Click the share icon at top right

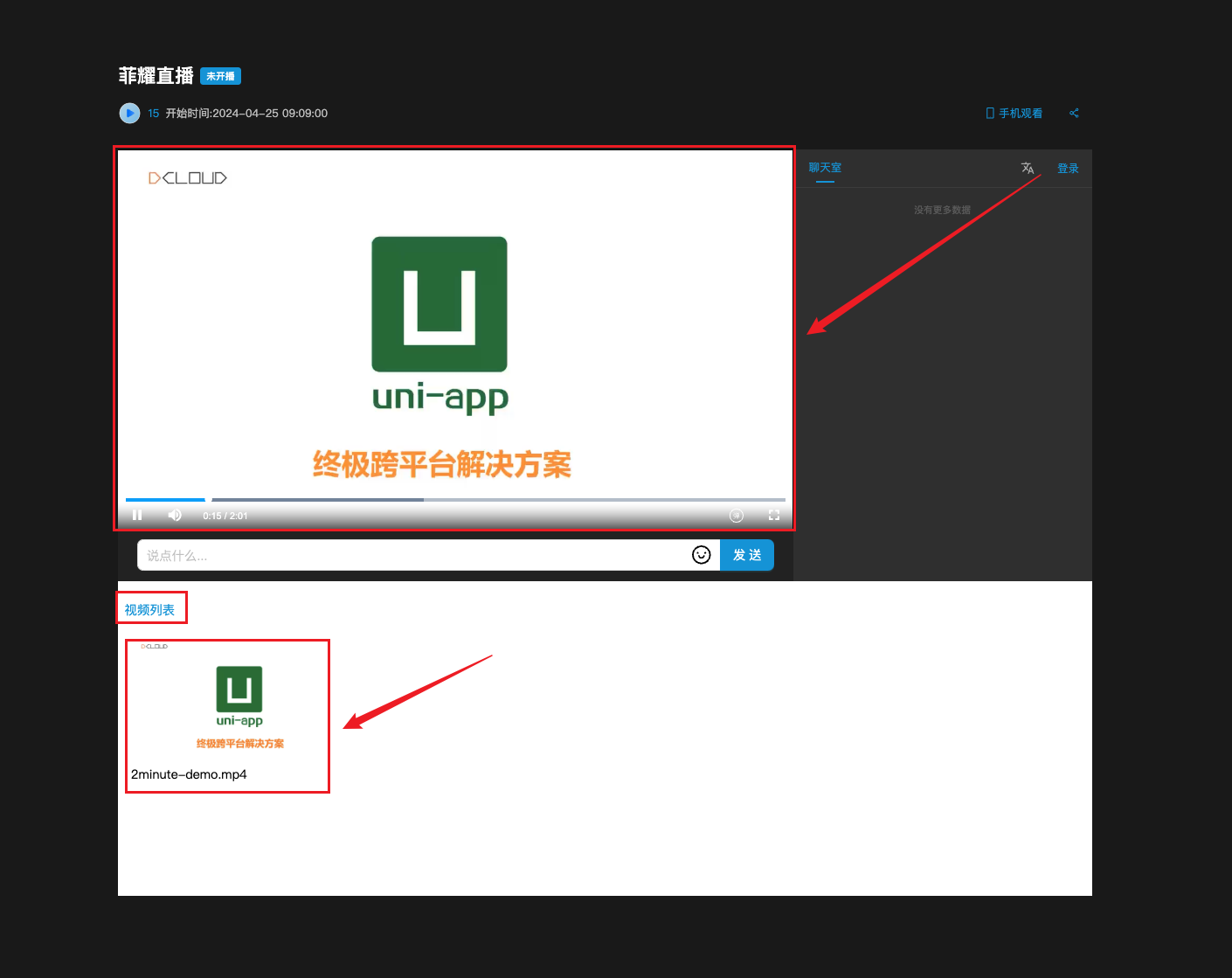pos(1074,113)
